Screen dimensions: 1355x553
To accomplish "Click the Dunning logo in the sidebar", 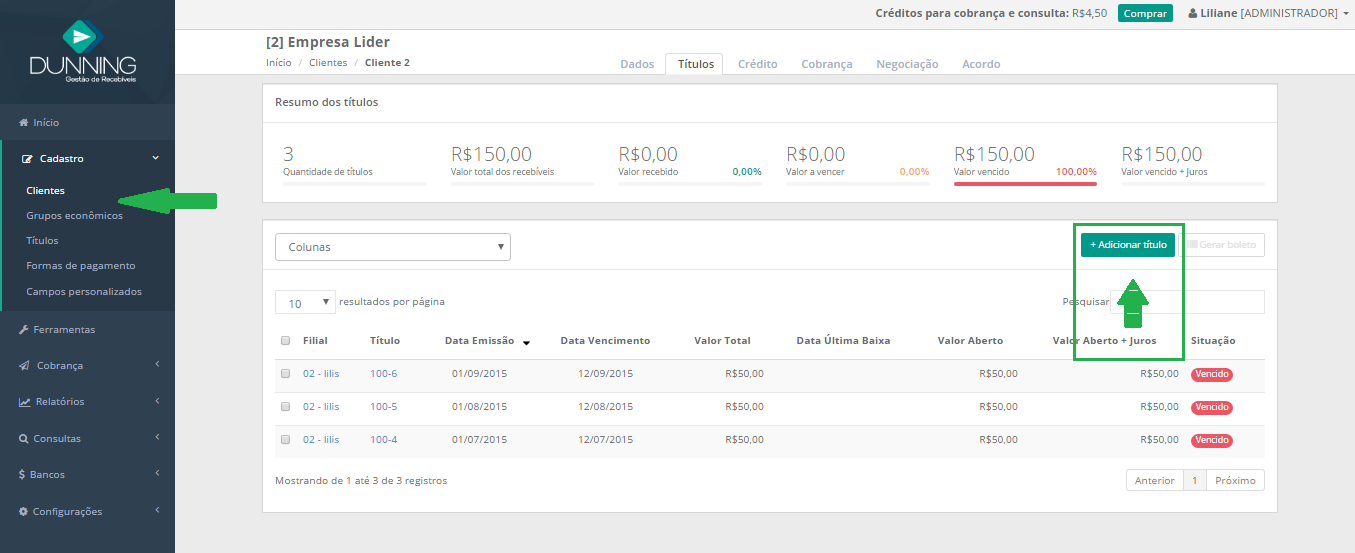I will (x=85, y=51).
